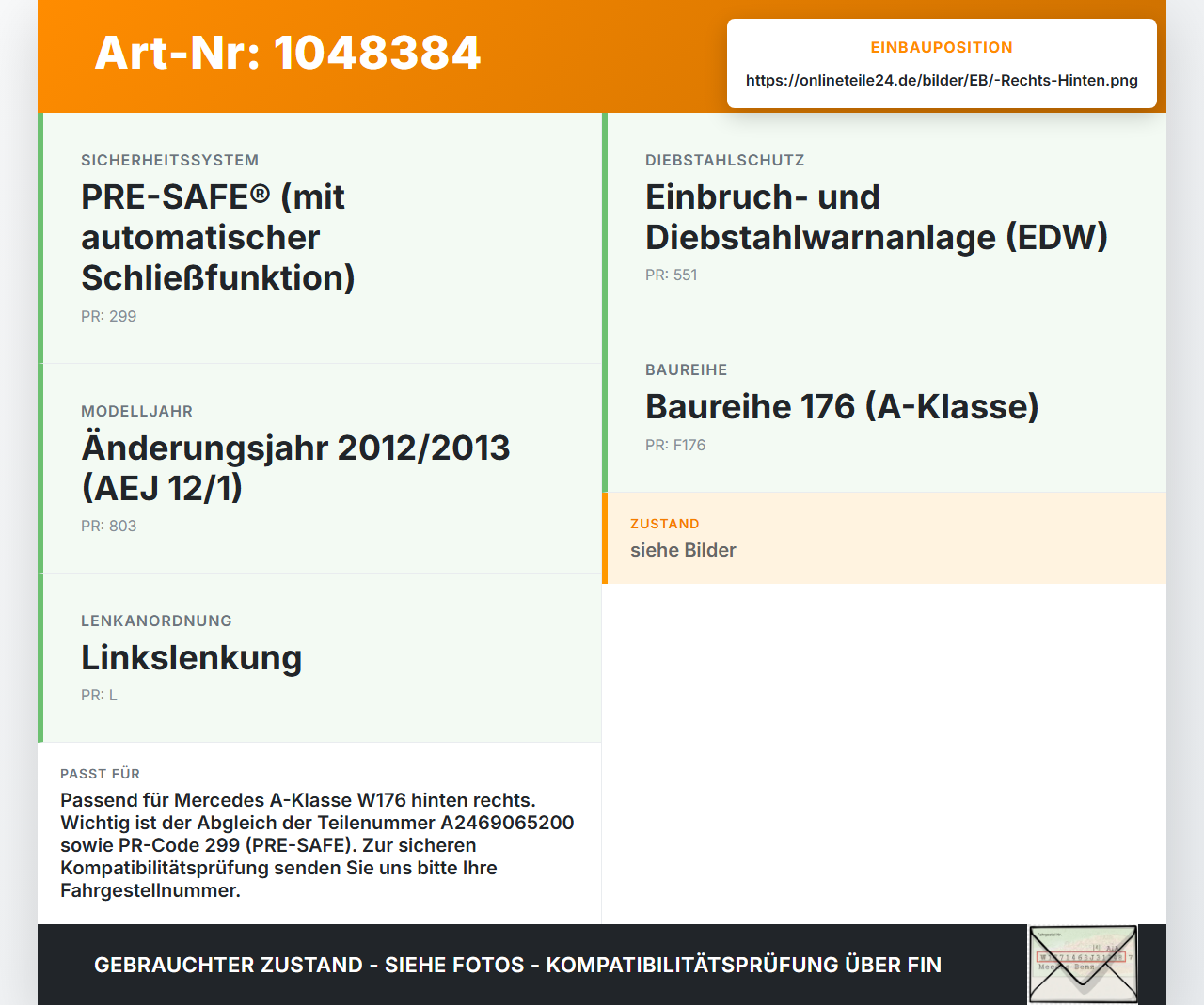Open the Rechts-Hinten.png image URL

click(942, 80)
